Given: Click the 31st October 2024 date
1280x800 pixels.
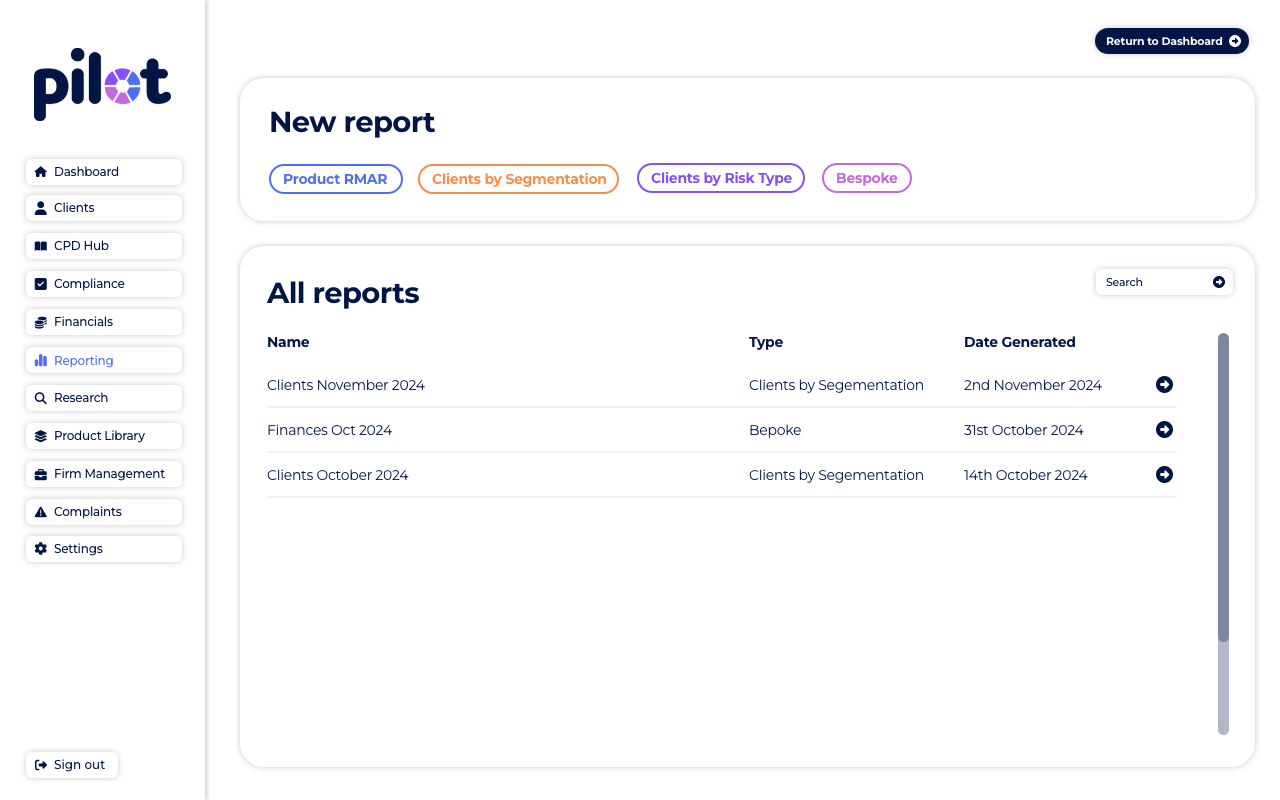Looking at the screenshot, I should (x=1024, y=430).
